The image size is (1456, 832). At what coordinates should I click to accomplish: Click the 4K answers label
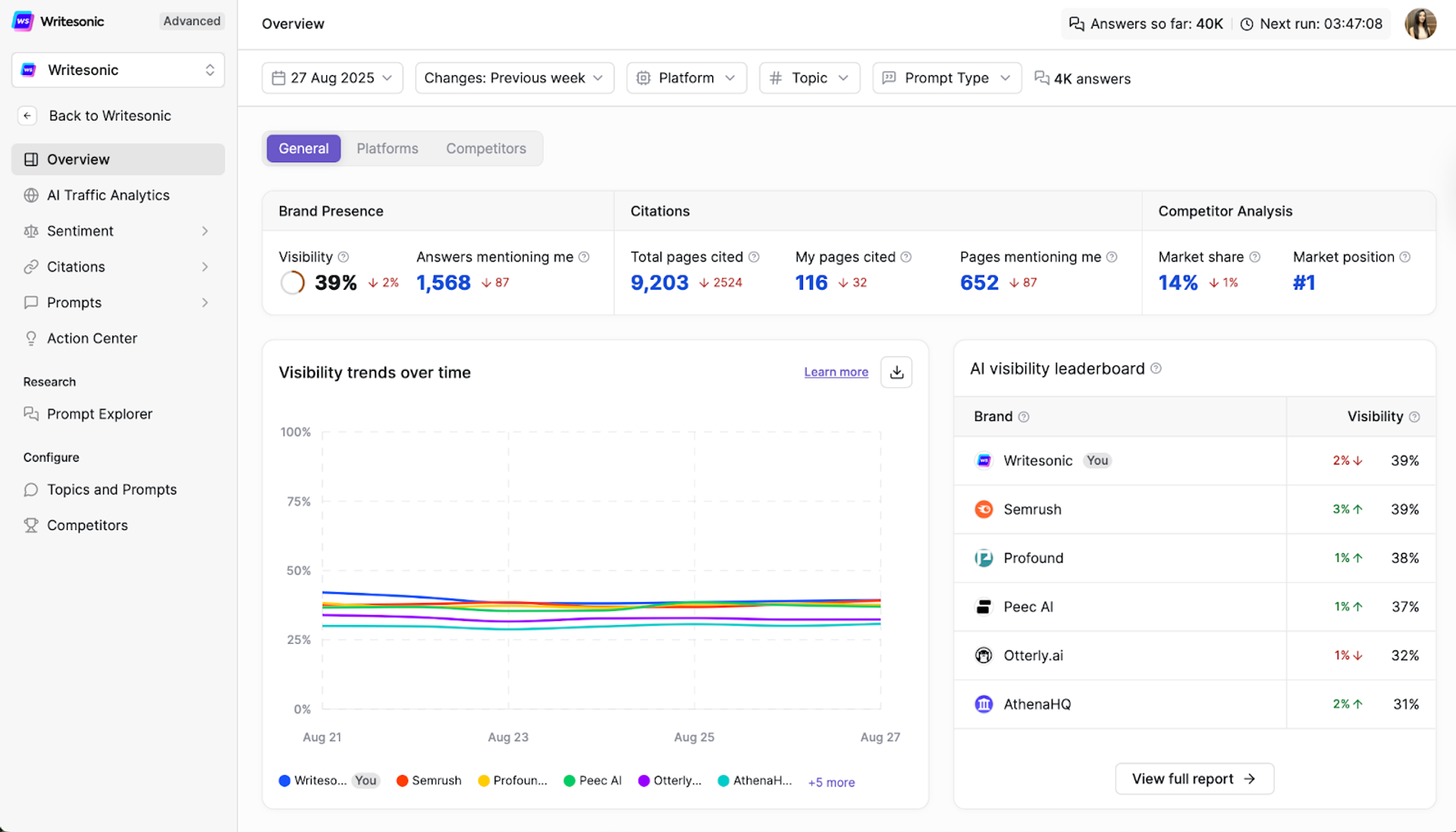1083,78
